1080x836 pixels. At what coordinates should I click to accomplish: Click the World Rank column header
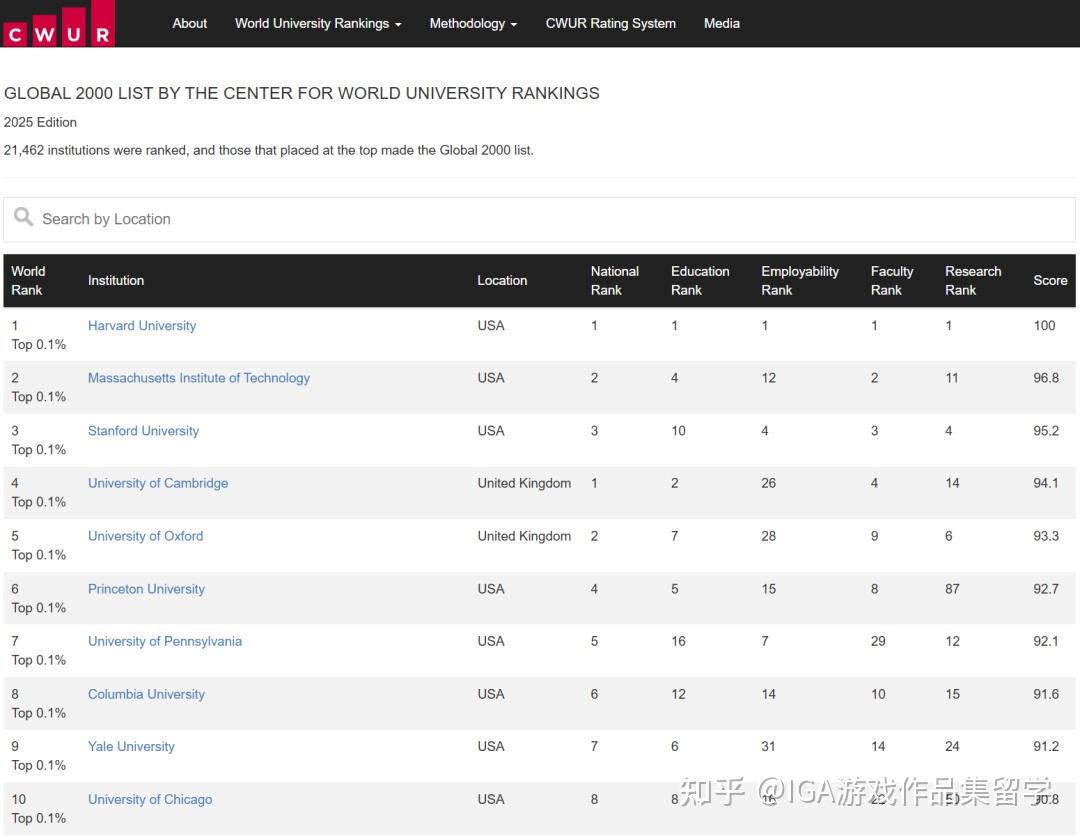28,280
